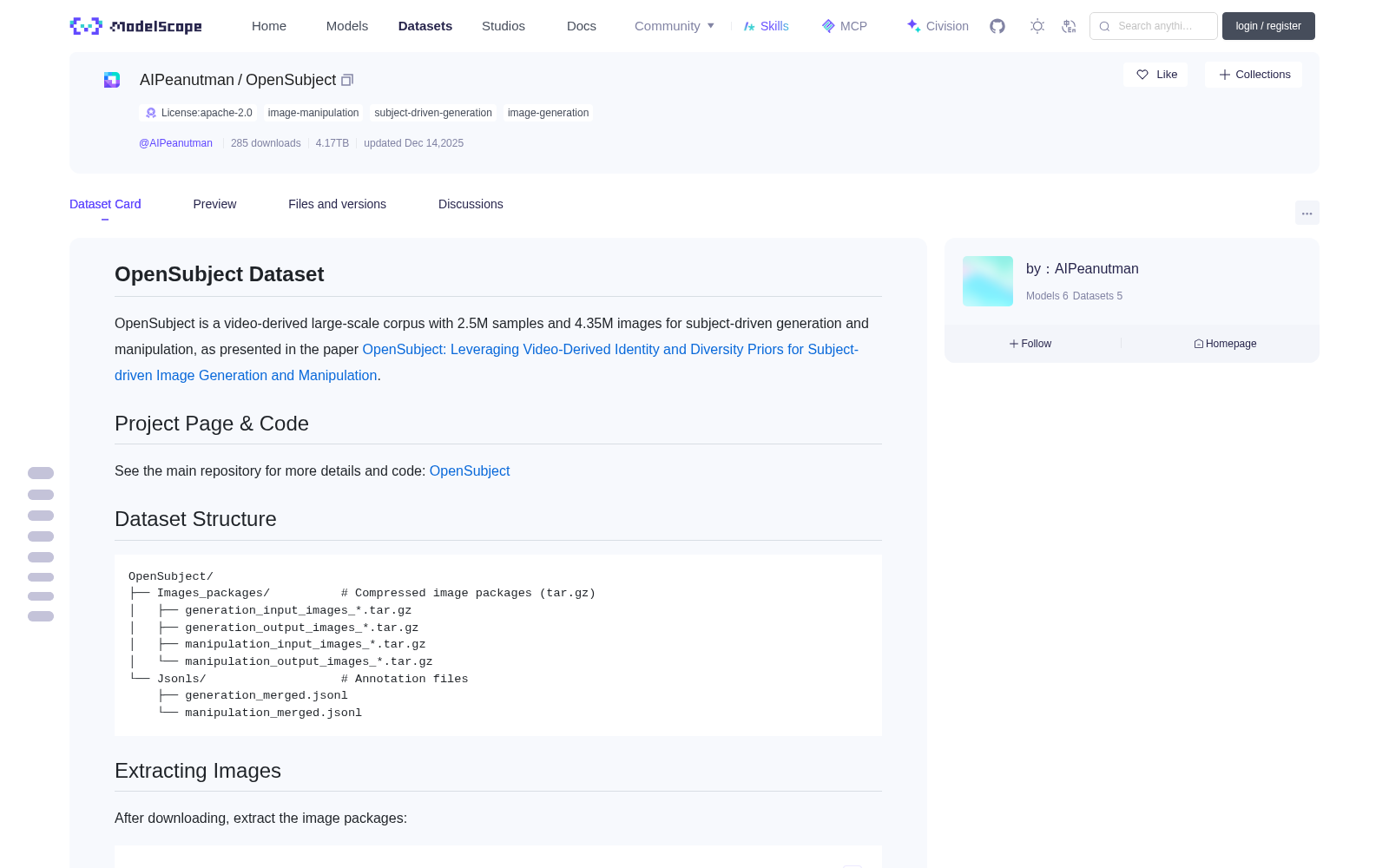
Task: Click the login / register button
Action: (x=1268, y=26)
